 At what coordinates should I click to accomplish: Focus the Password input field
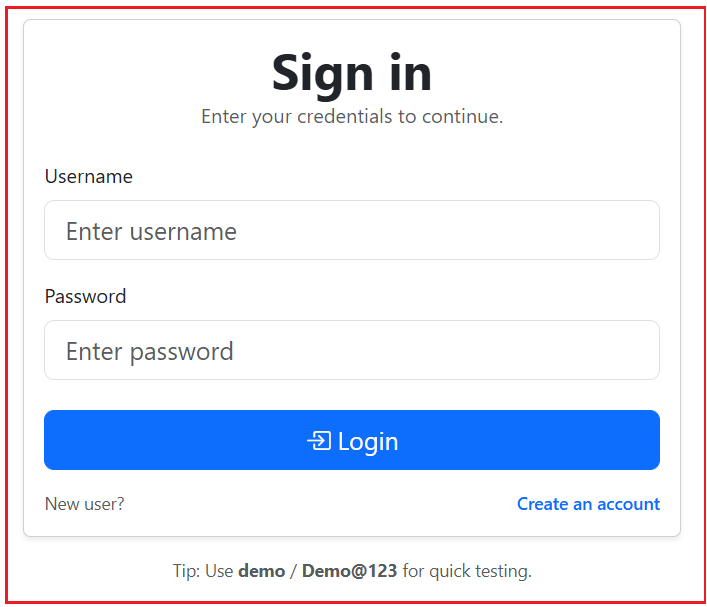click(x=351, y=351)
